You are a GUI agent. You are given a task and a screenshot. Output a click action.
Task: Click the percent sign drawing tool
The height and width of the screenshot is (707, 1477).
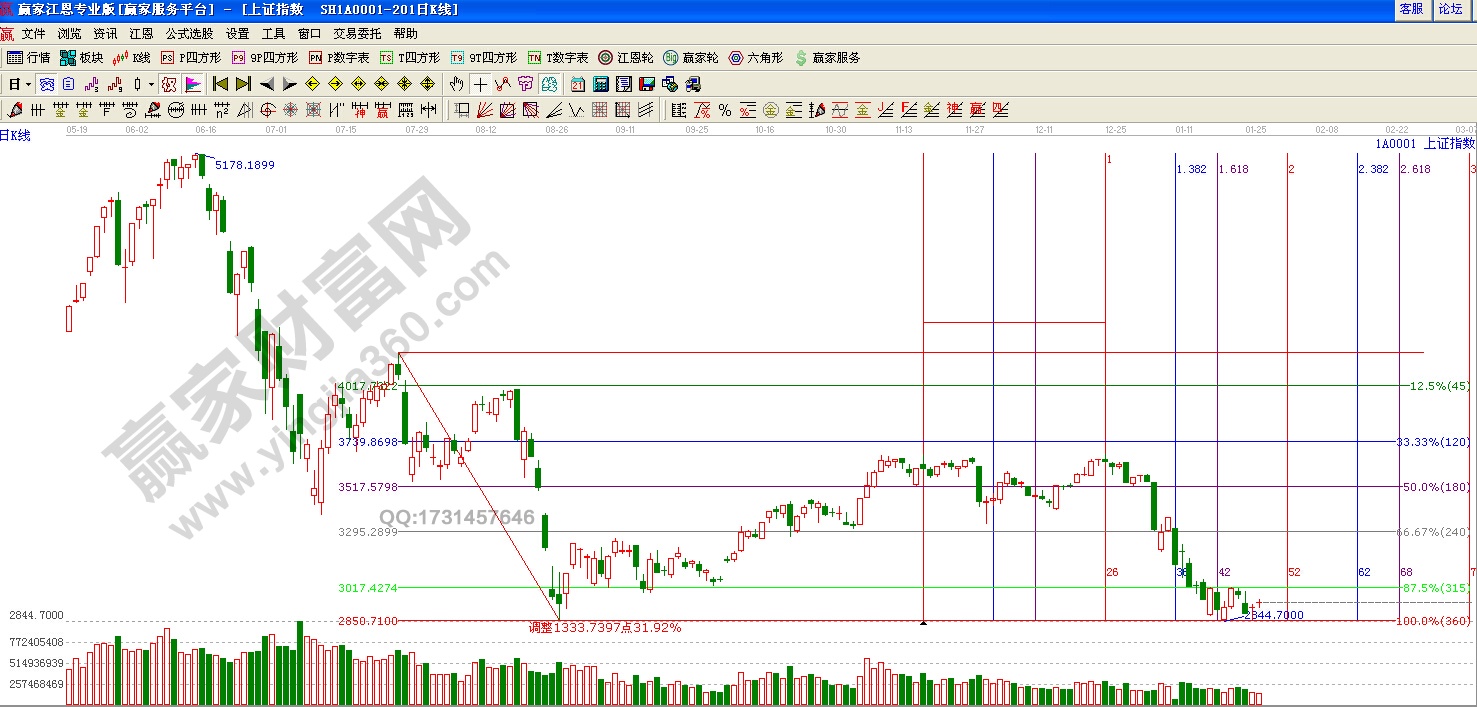[x=724, y=110]
